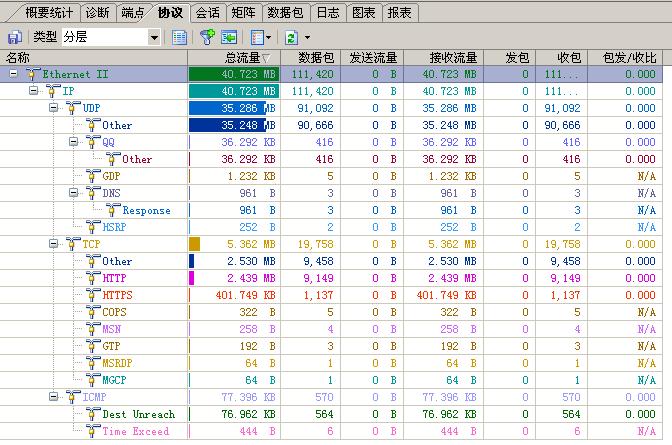Click the locate-in-view icon beside the filter
This screenshot has height=445, width=672.
[229, 37]
